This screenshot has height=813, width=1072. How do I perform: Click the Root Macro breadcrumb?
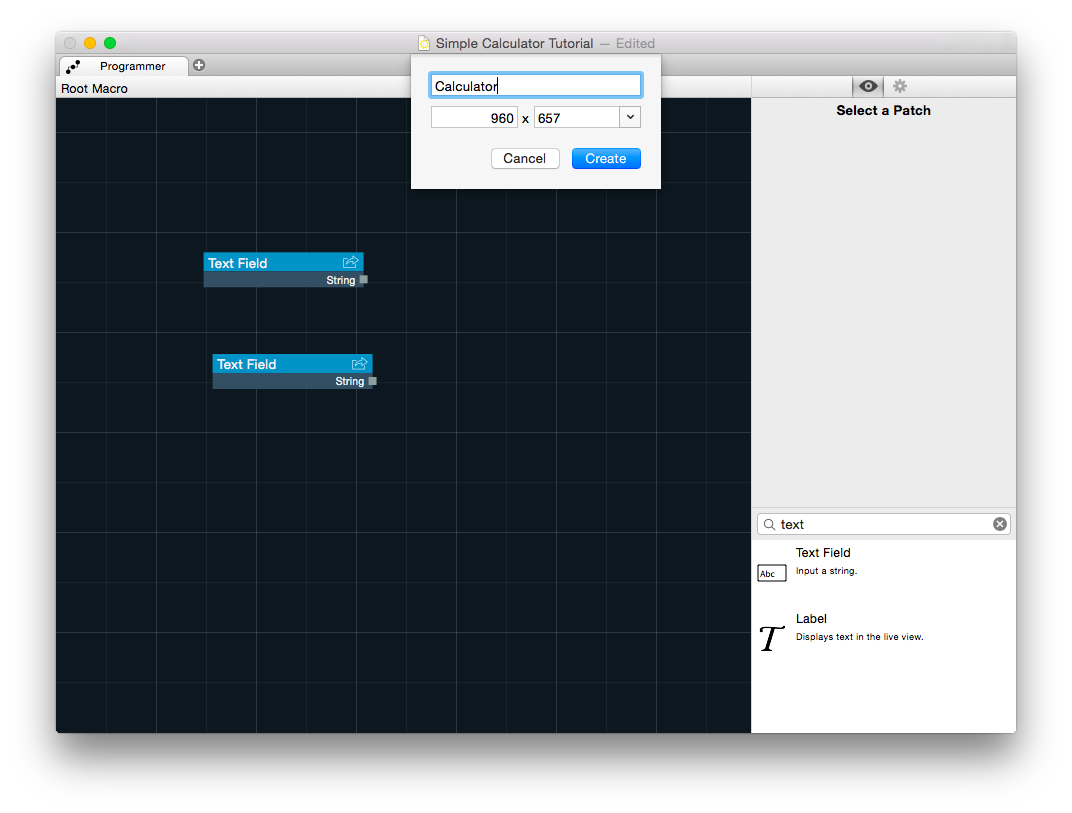pos(94,89)
